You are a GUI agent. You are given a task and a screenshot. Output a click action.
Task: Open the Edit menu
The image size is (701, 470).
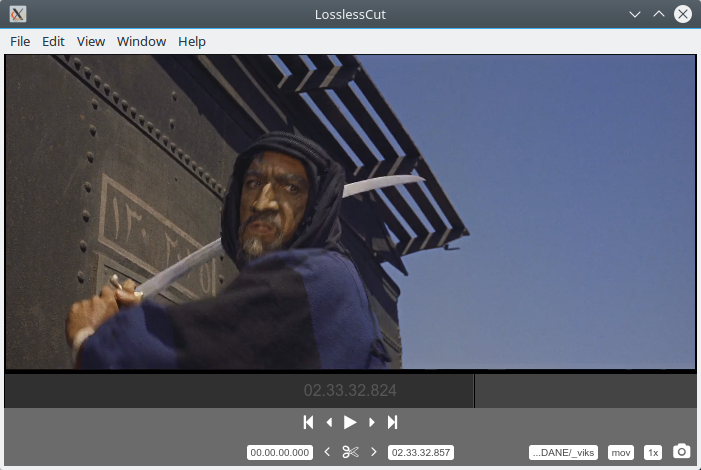pyautogui.click(x=53, y=42)
